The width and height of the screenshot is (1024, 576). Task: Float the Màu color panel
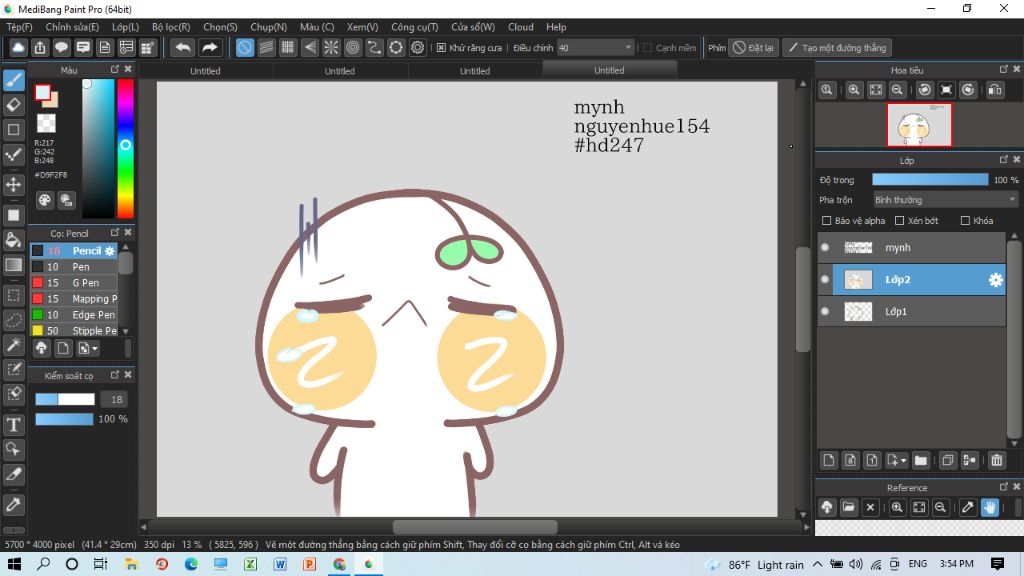click(115, 69)
